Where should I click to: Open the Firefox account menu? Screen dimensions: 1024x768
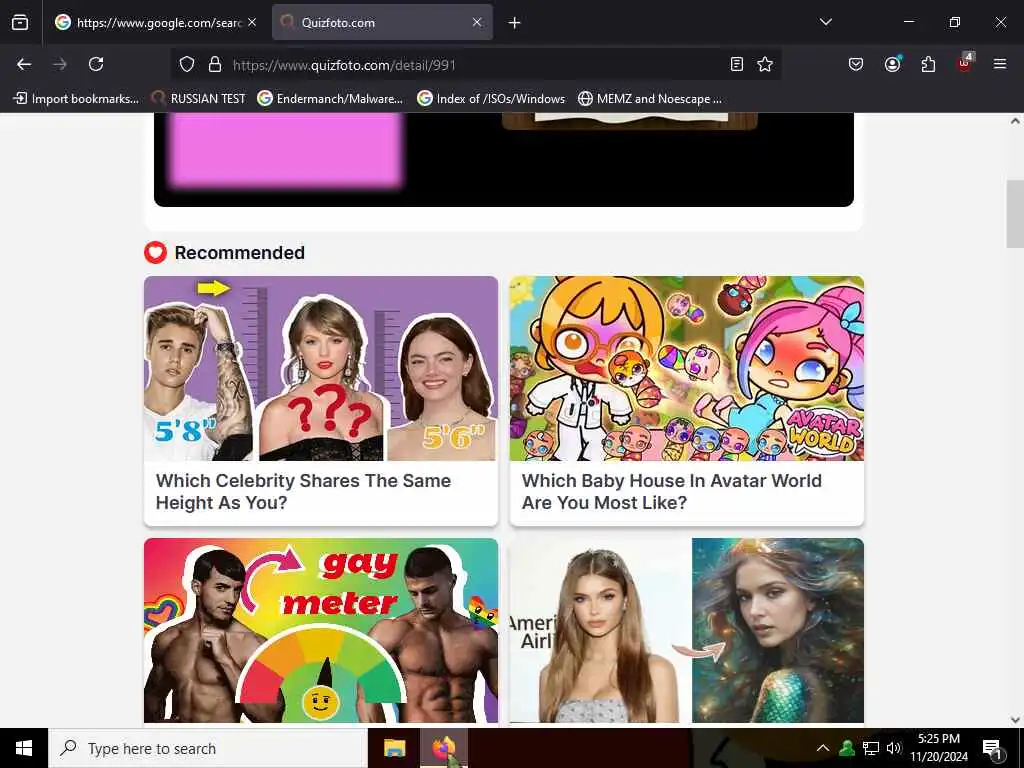(x=892, y=64)
